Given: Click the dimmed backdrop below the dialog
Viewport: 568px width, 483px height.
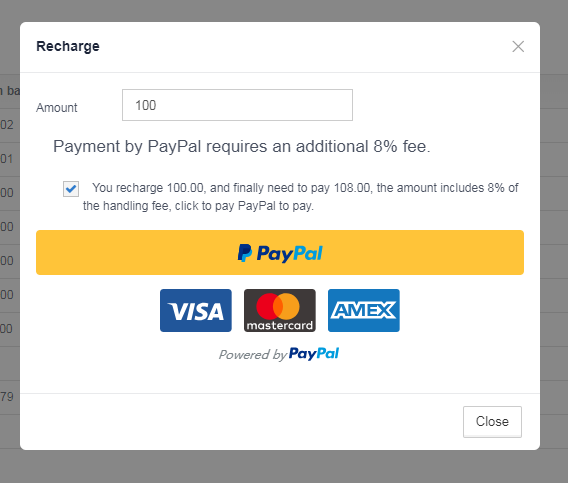Looking at the screenshot, I should click(284, 467).
